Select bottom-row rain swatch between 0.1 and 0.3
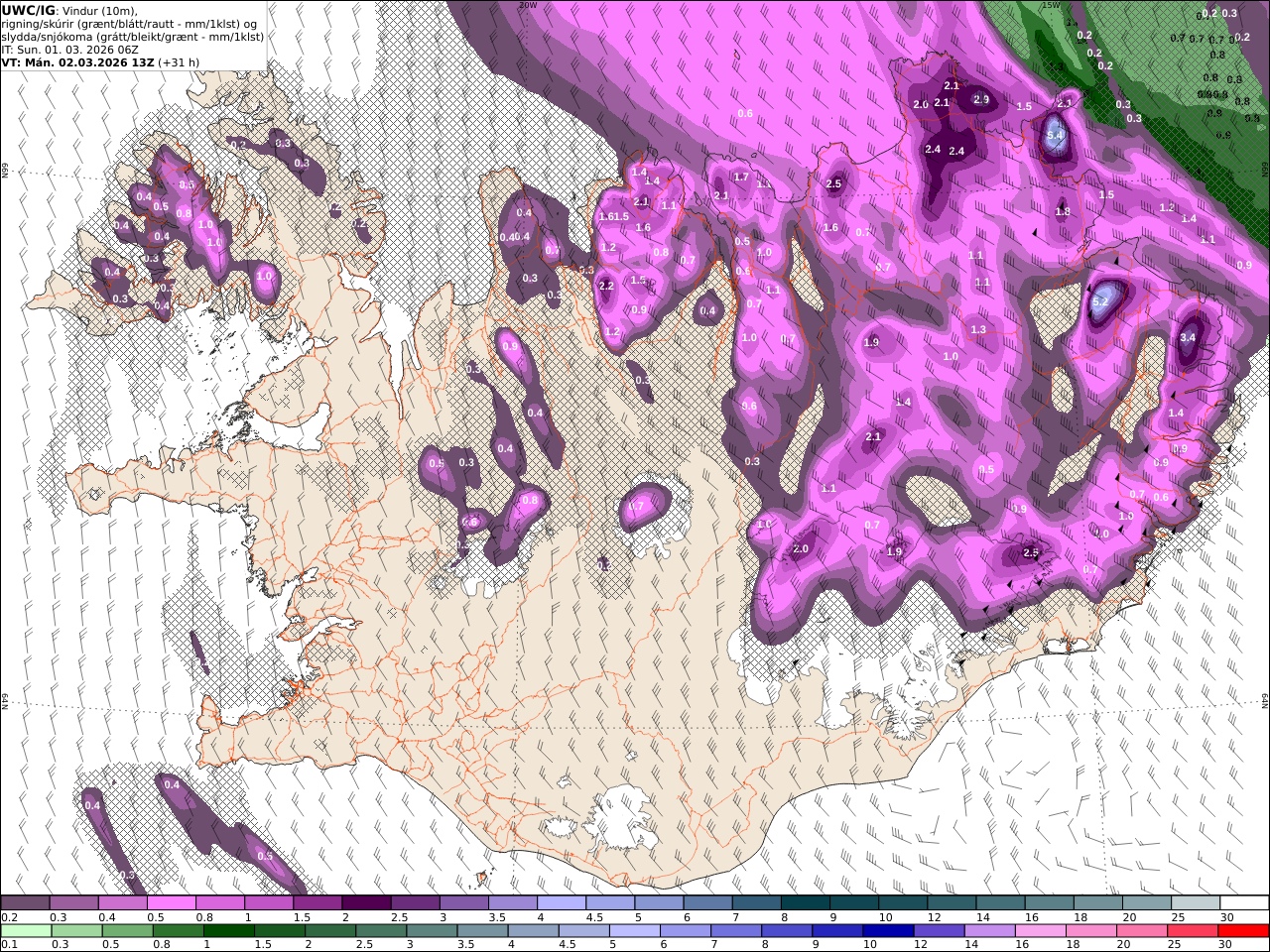This screenshot has width=1270, height=952. click(27, 930)
